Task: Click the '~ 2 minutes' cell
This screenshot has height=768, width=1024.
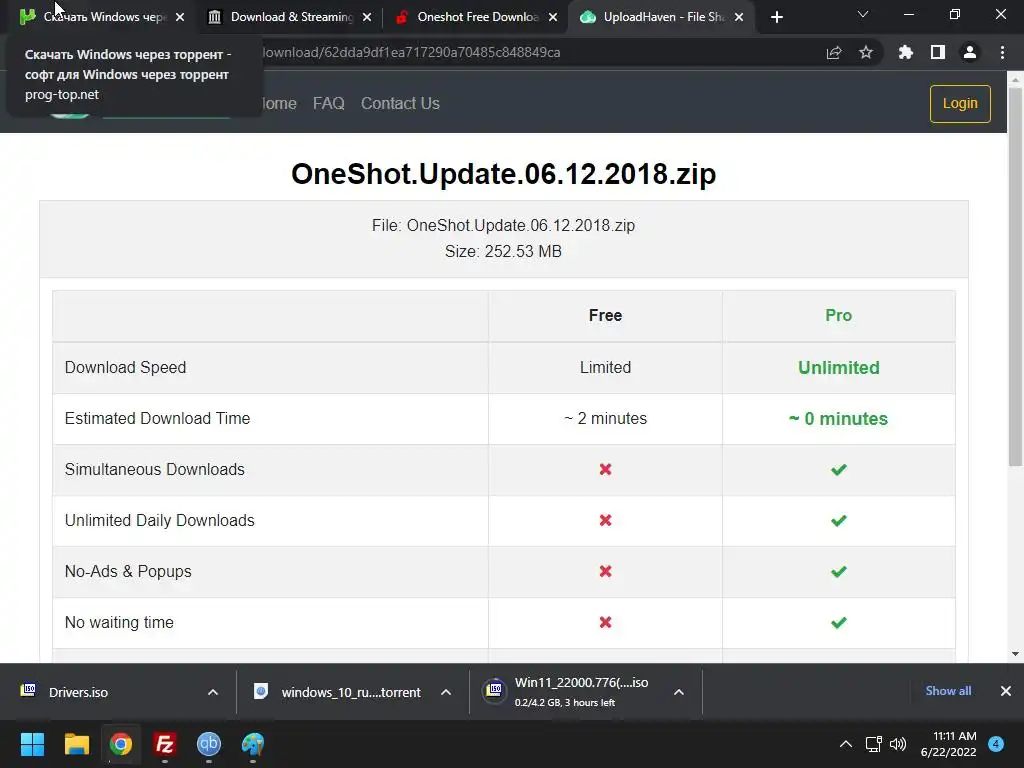Action: point(605,419)
